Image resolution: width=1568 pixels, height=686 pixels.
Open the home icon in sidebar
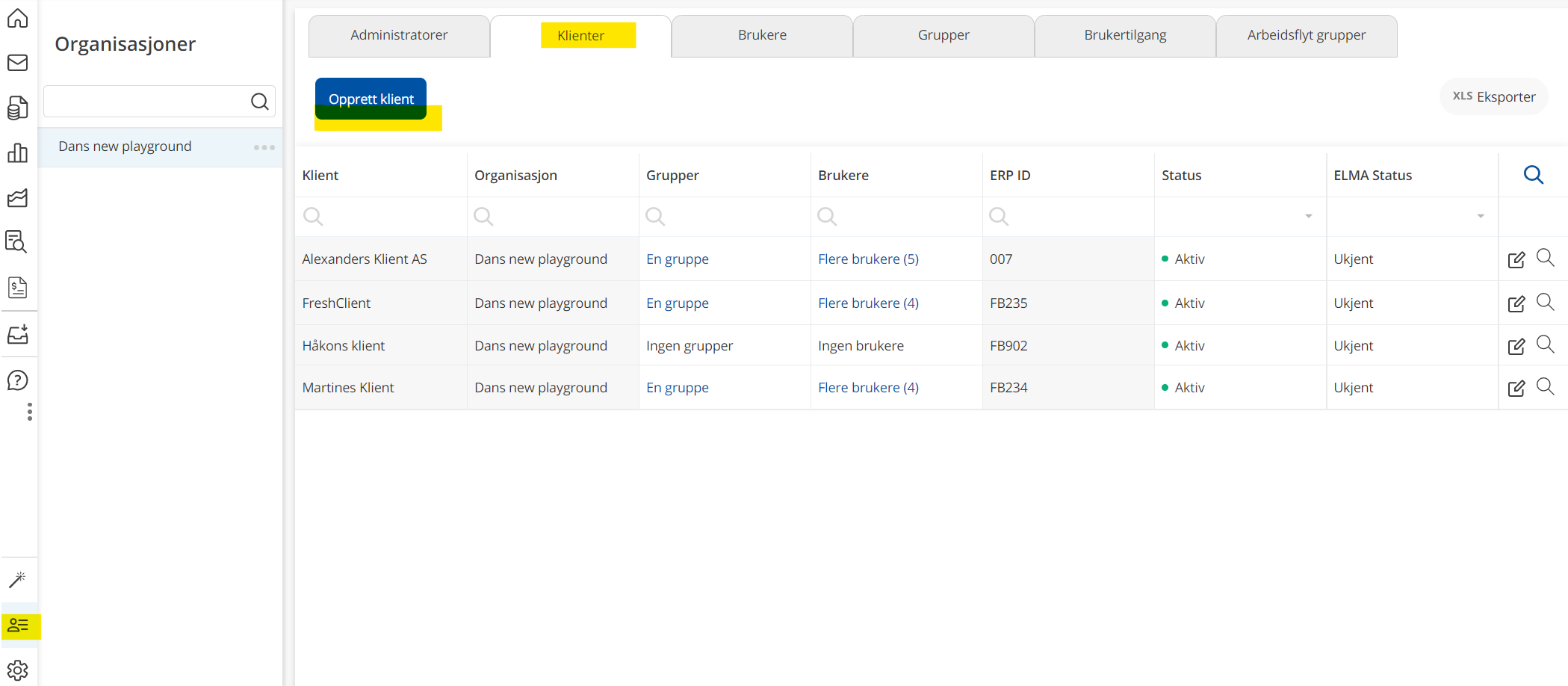coord(18,18)
